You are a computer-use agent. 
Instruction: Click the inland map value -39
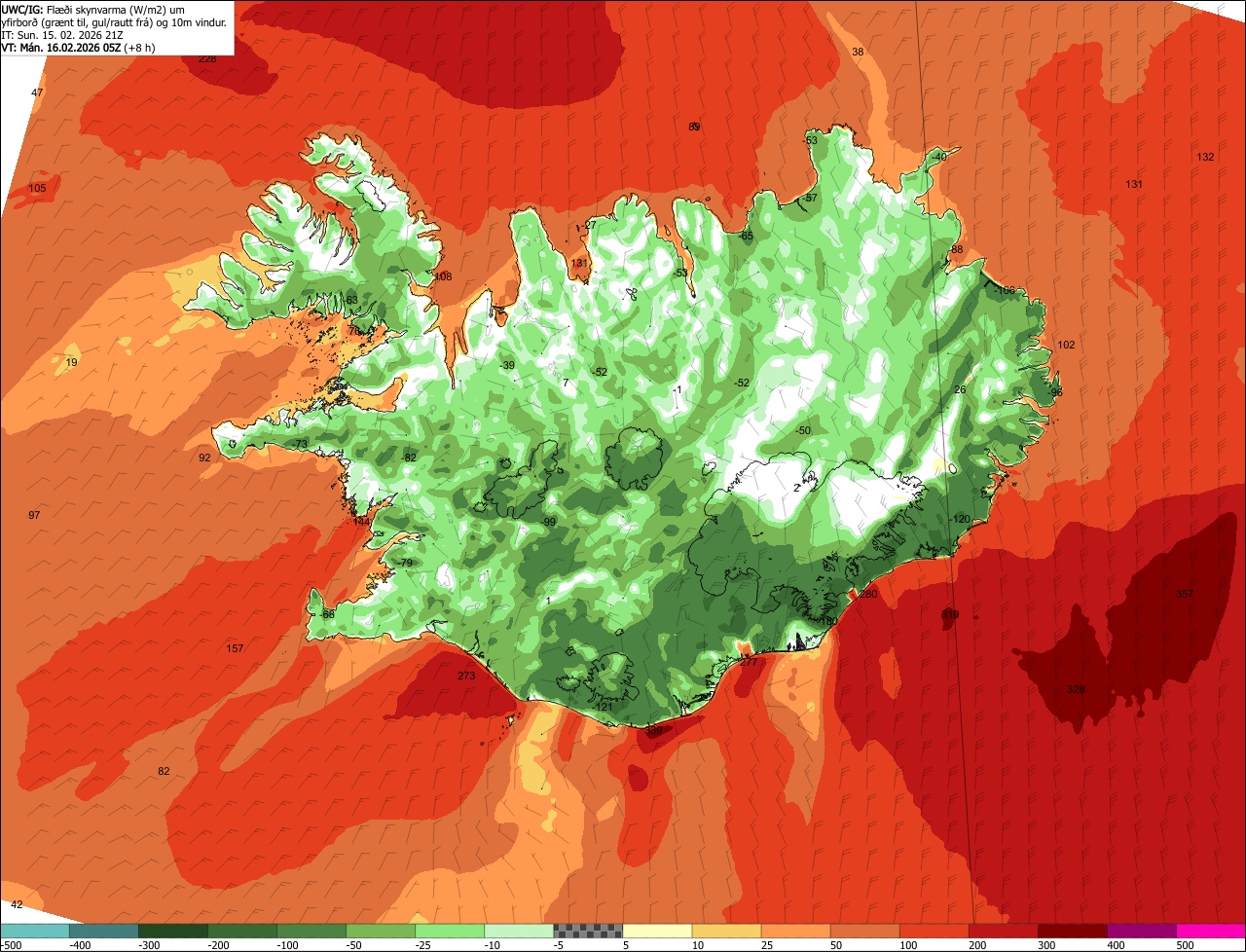(x=507, y=365)
